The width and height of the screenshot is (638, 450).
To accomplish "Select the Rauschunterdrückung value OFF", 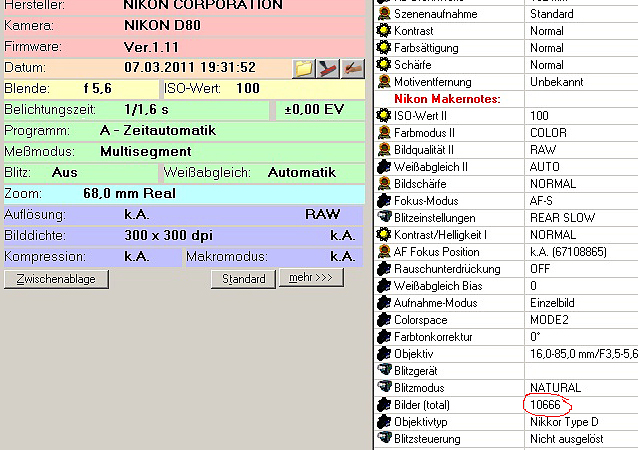I will [x=540, y=269].
